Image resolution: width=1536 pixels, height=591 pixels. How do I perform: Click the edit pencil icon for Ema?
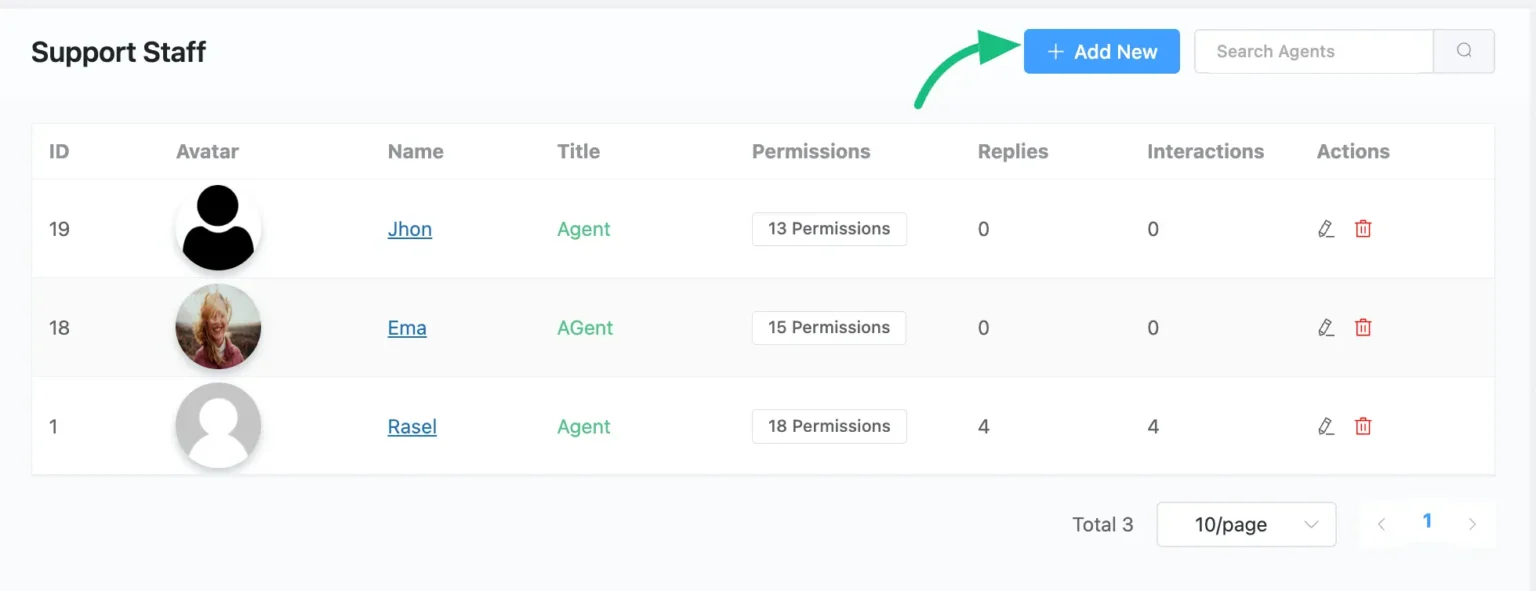[1326, 327]
